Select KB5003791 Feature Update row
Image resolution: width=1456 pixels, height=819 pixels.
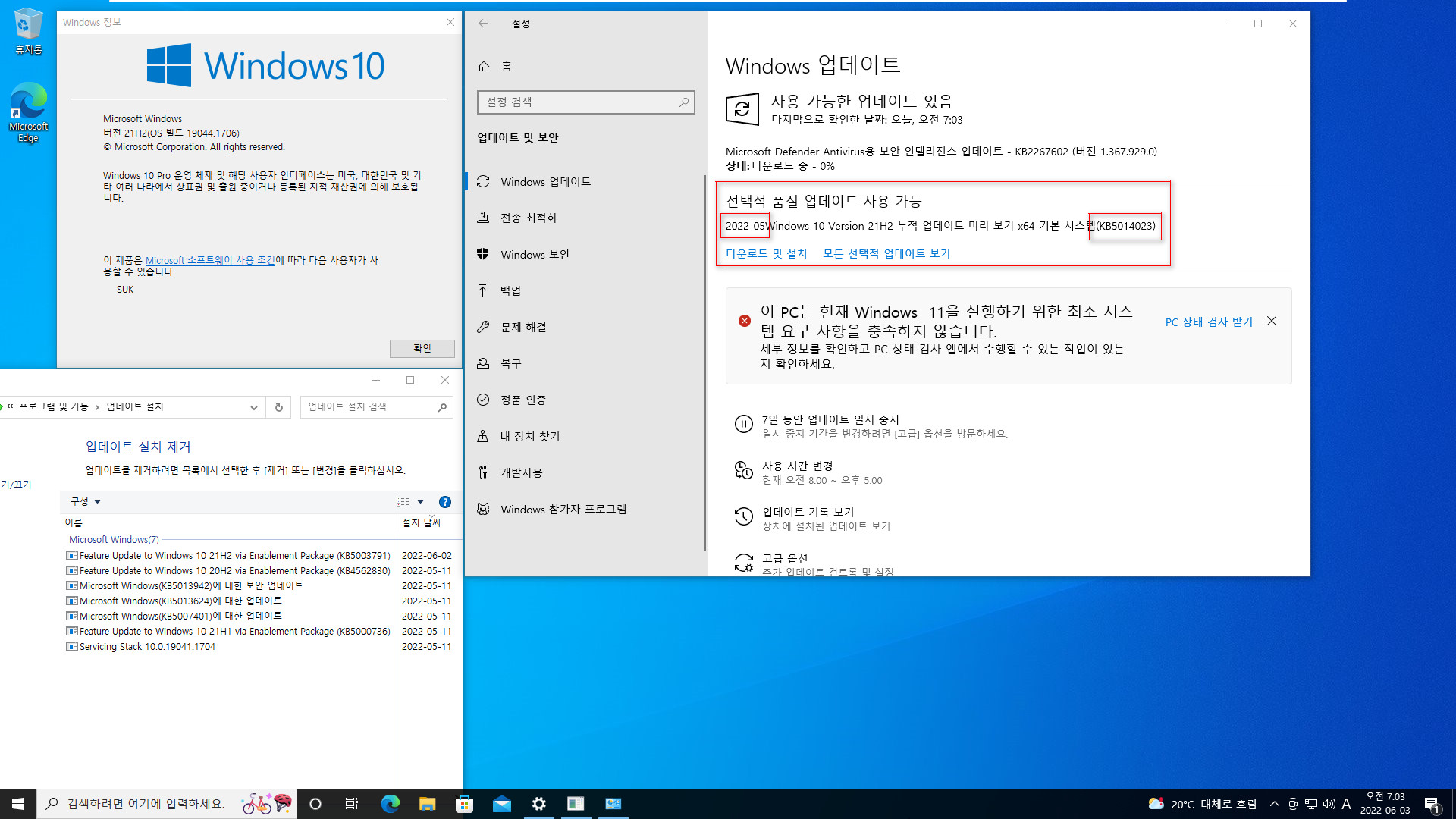[258, 556]
